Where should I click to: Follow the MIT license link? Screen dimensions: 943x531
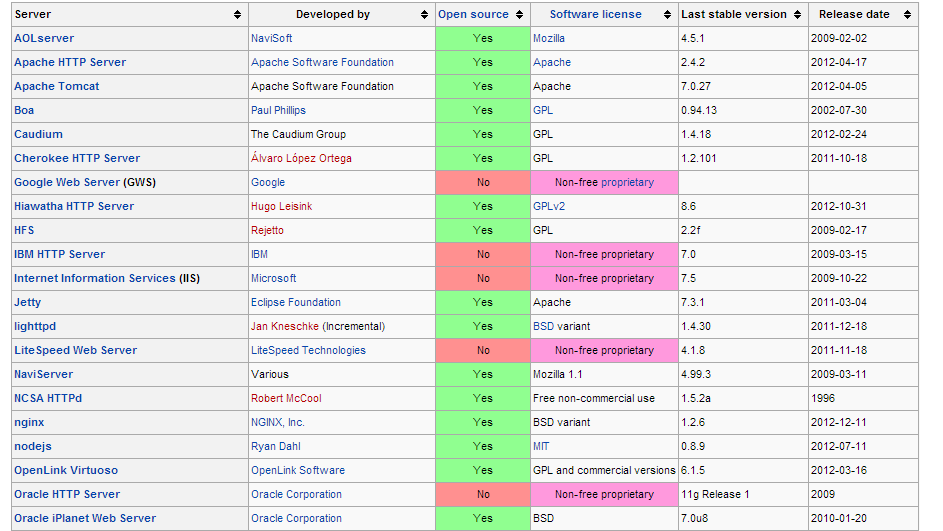[x=541, y=447]
